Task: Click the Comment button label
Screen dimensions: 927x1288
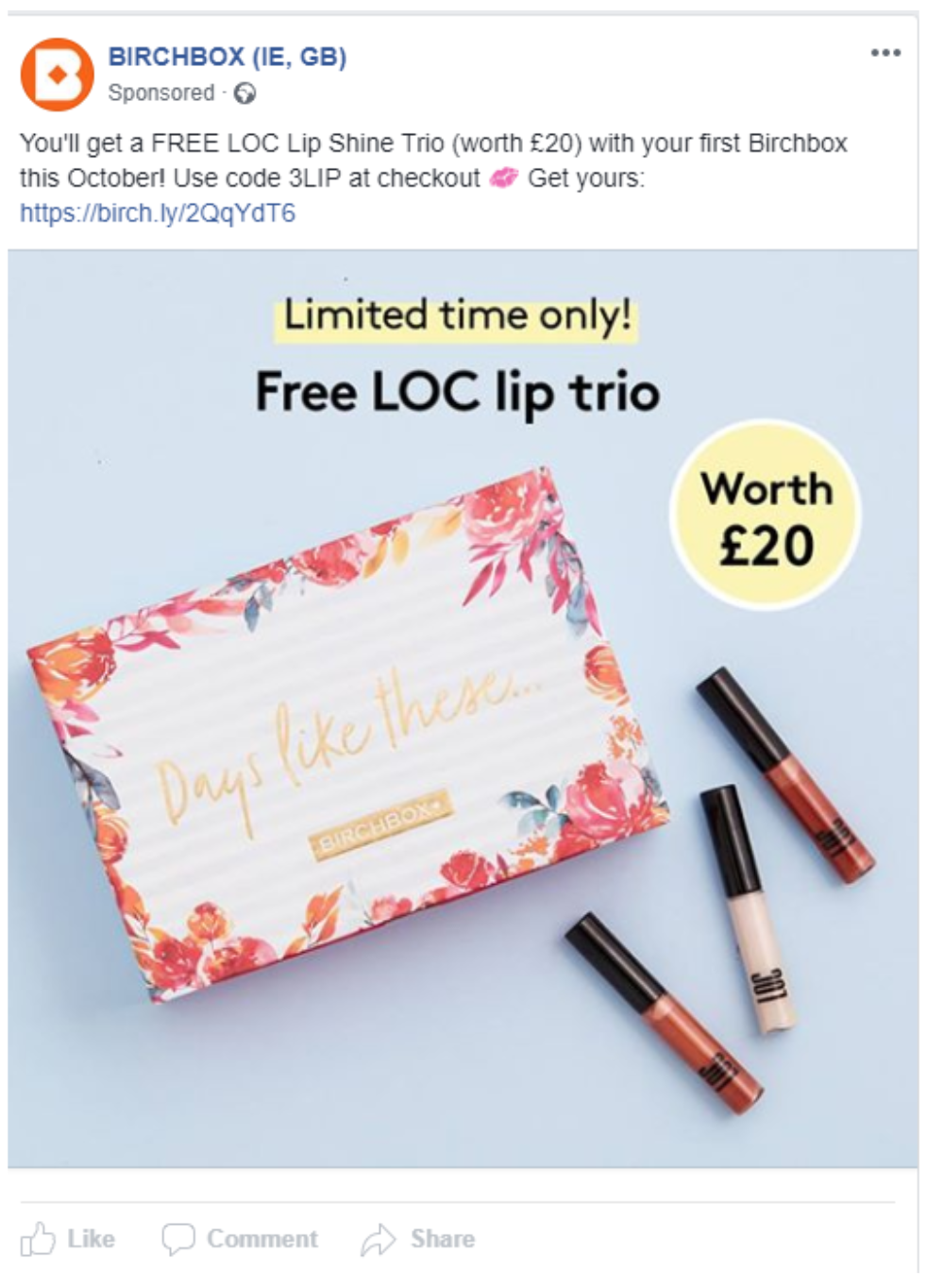Action: (262, 1238)
